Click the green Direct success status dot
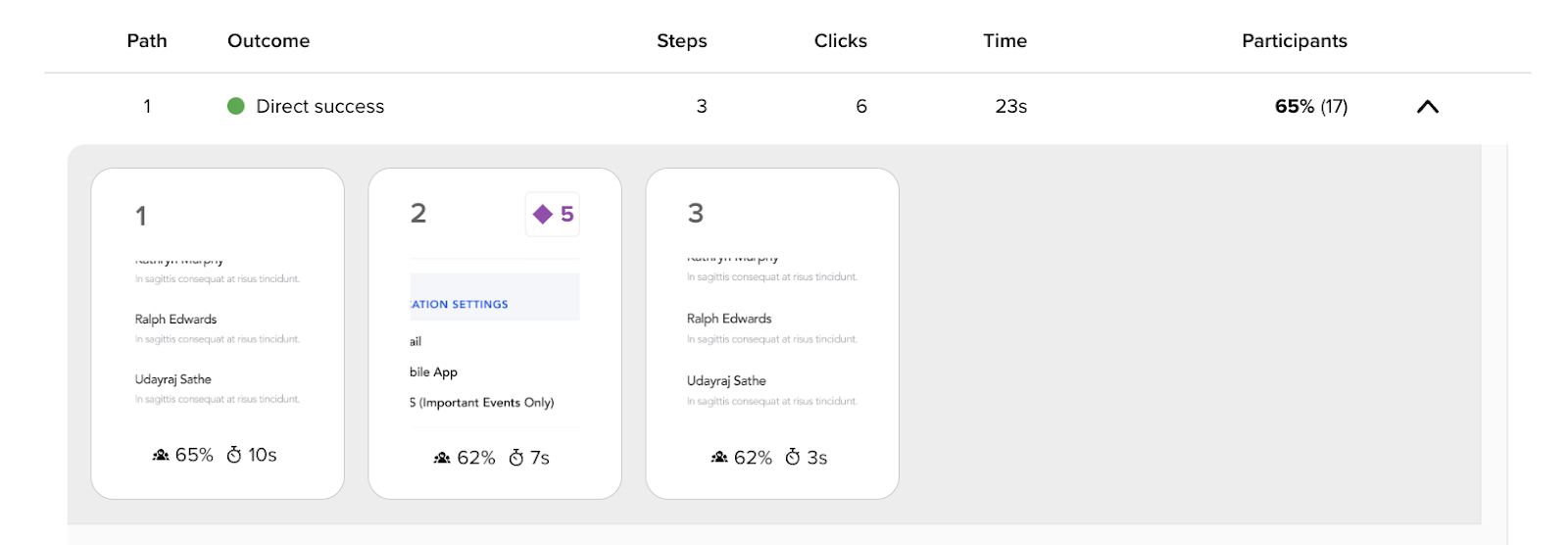The image size is (1568, 545). (235, 106)
